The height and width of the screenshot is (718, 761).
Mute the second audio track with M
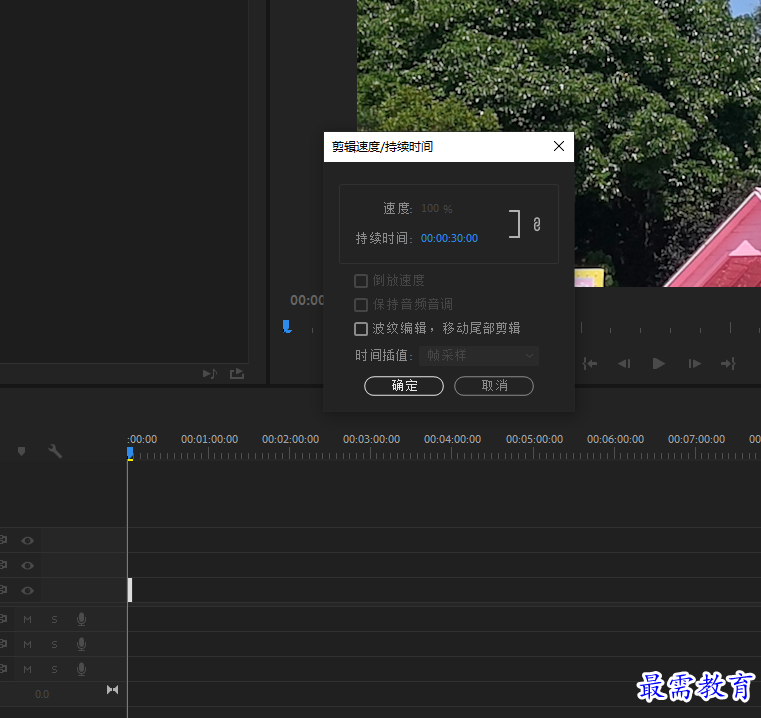coord(27,644)
